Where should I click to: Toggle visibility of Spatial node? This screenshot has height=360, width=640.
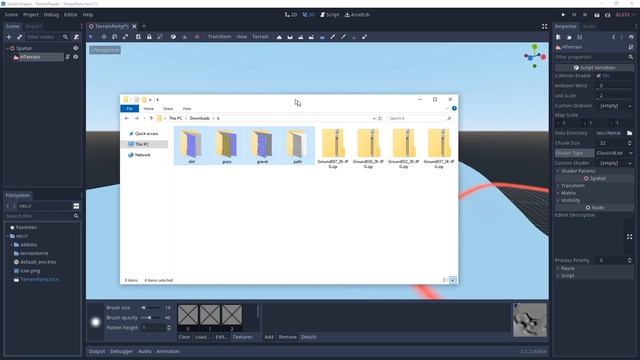click(x=76, y=48)
